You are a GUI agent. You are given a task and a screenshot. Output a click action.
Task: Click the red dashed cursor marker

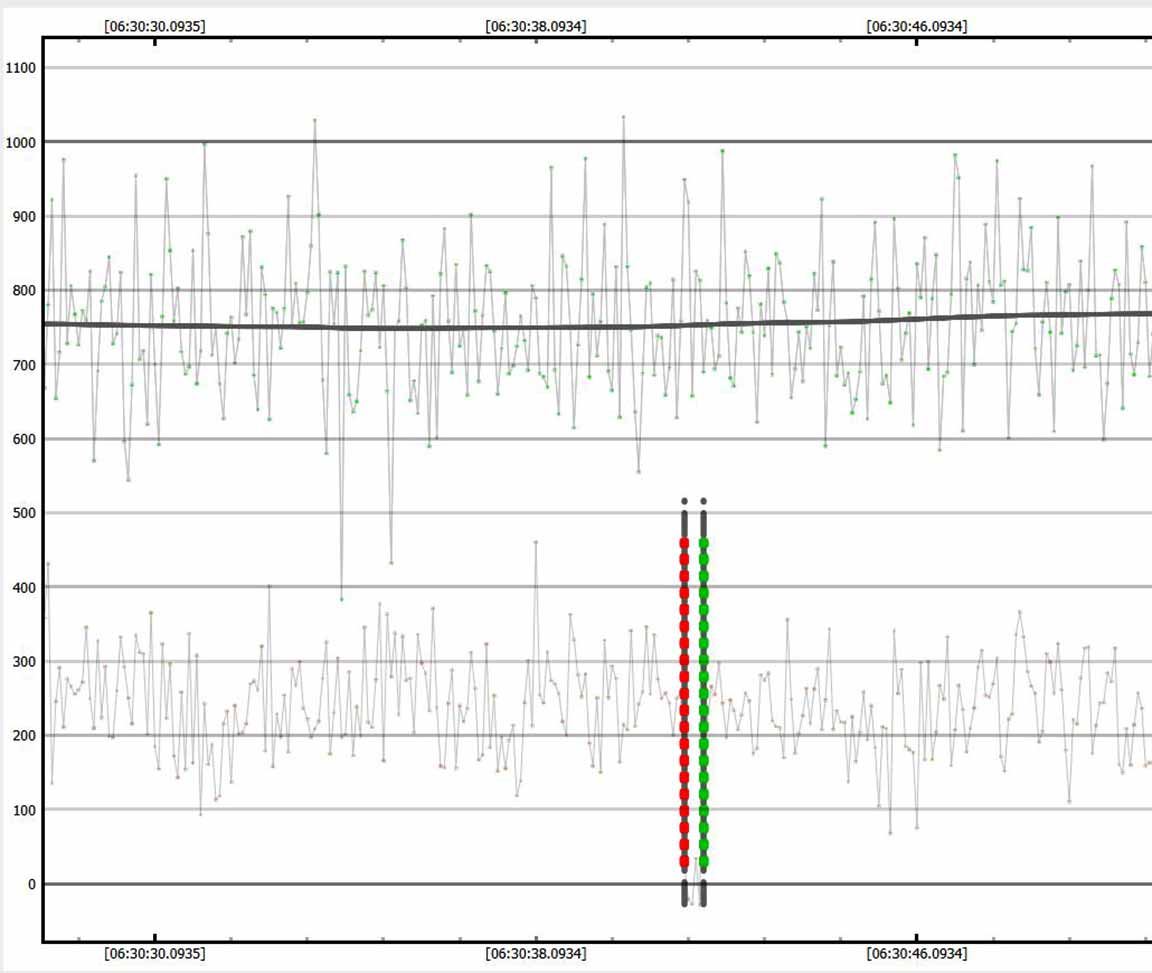684,703
